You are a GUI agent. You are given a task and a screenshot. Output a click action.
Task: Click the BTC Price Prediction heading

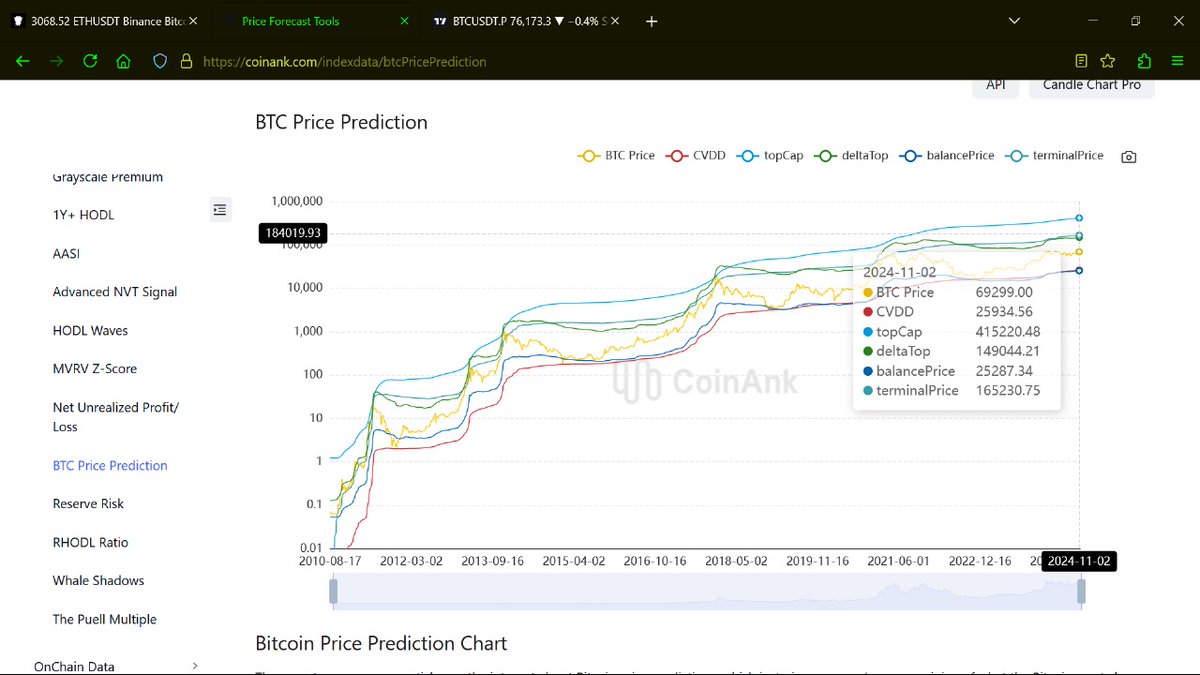tap(341, 123)
